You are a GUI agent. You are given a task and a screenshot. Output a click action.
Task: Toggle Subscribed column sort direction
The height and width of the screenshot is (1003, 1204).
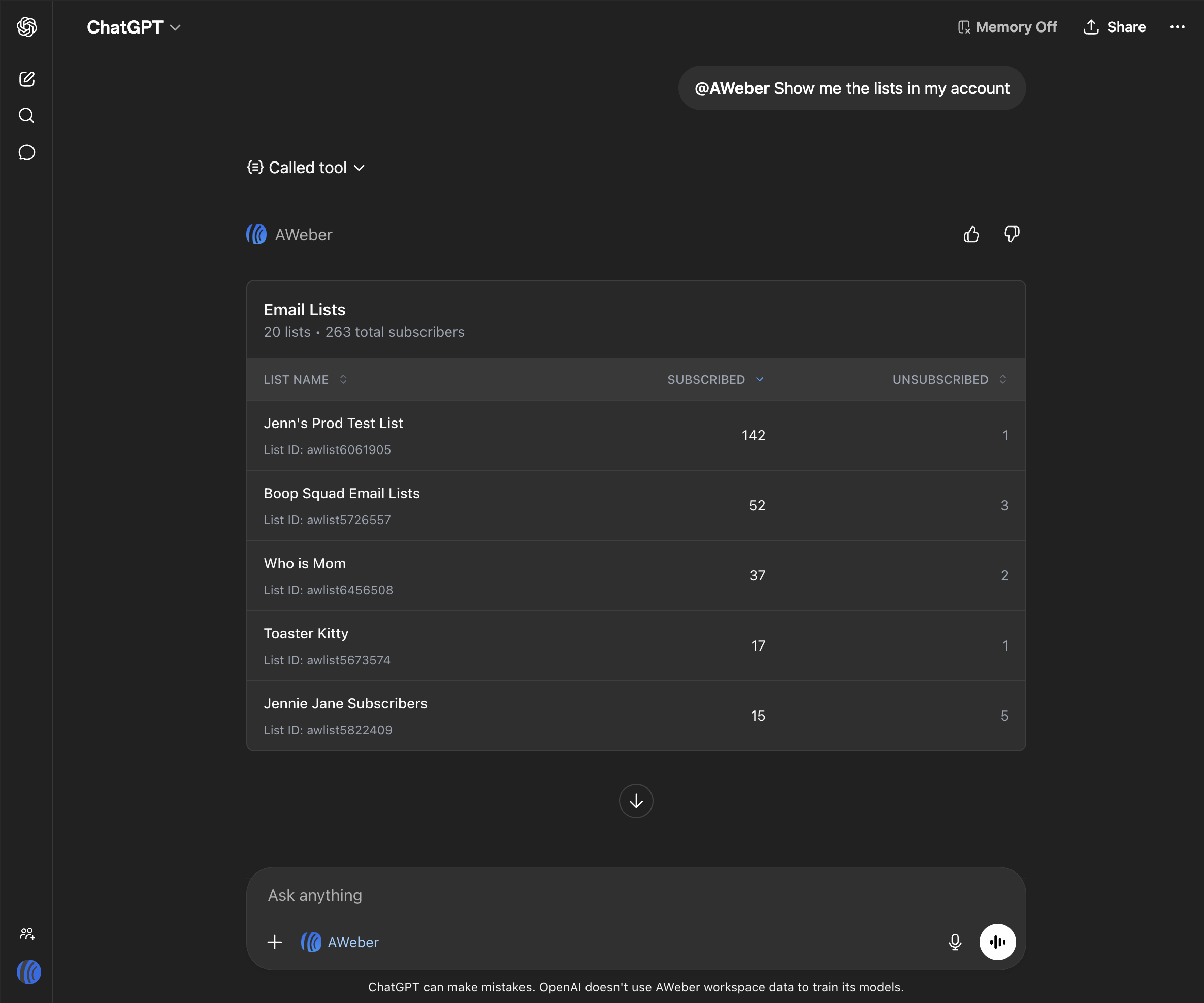(x=715, y=380)
